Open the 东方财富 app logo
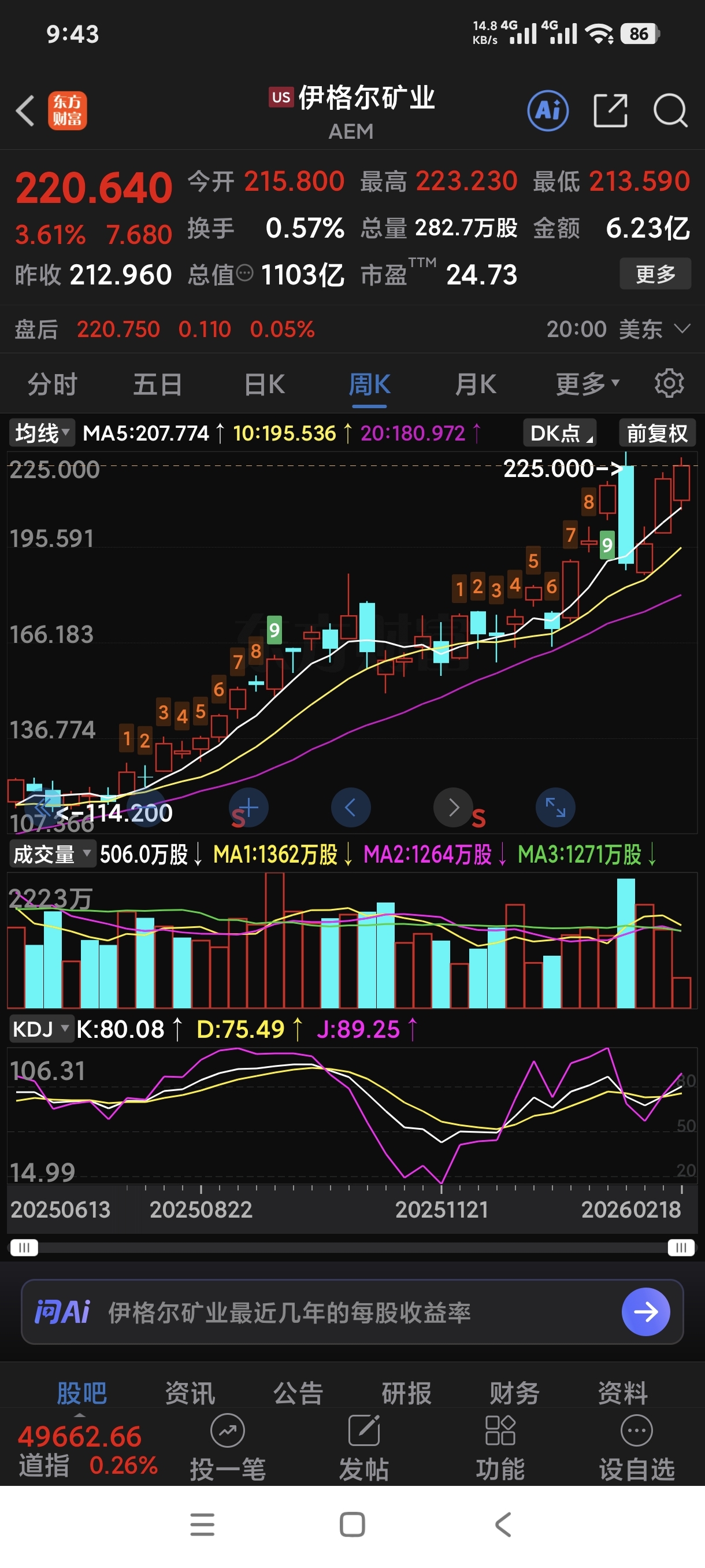This screenshot has width=705, height=1568. 68,111
